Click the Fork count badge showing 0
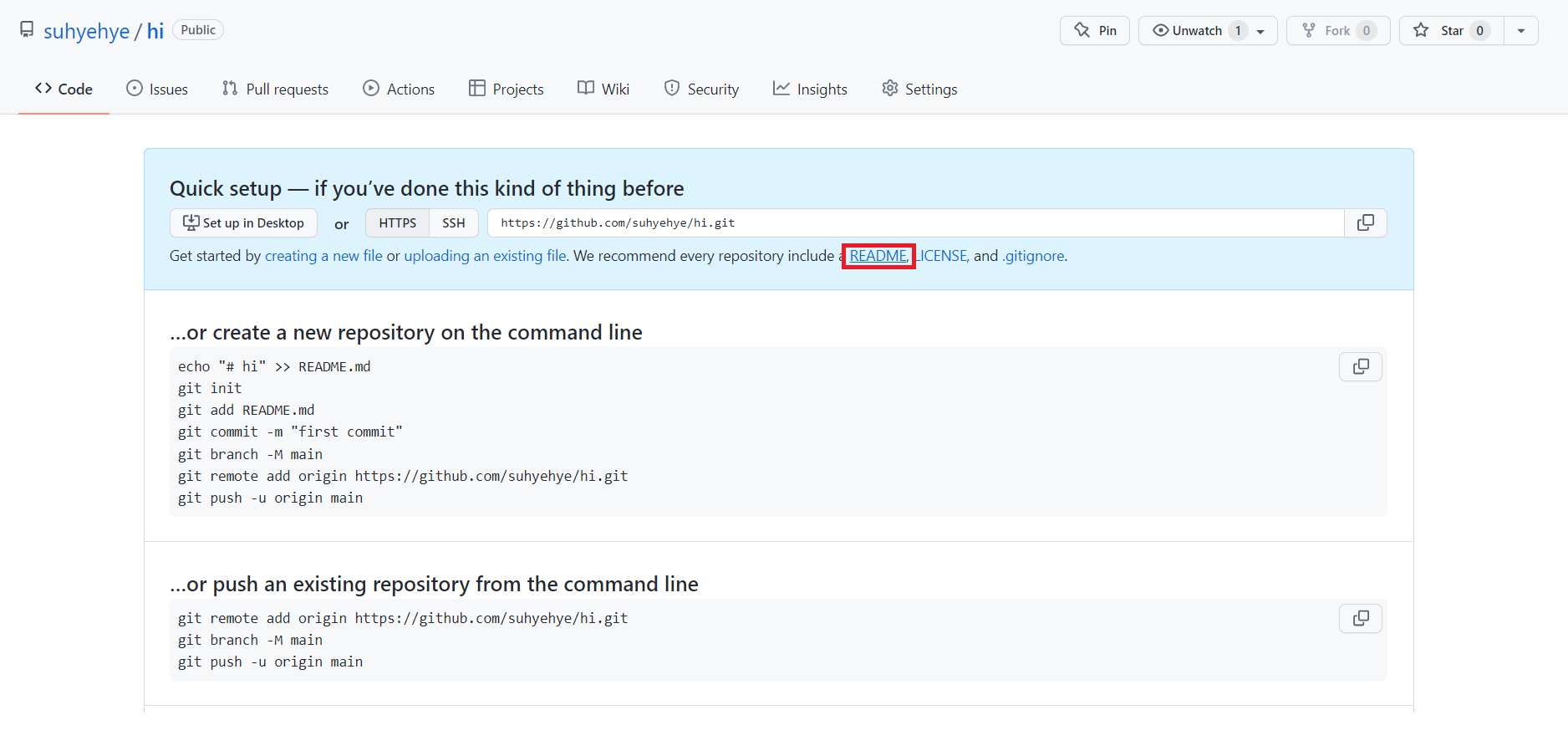 tap(1367, 30)
